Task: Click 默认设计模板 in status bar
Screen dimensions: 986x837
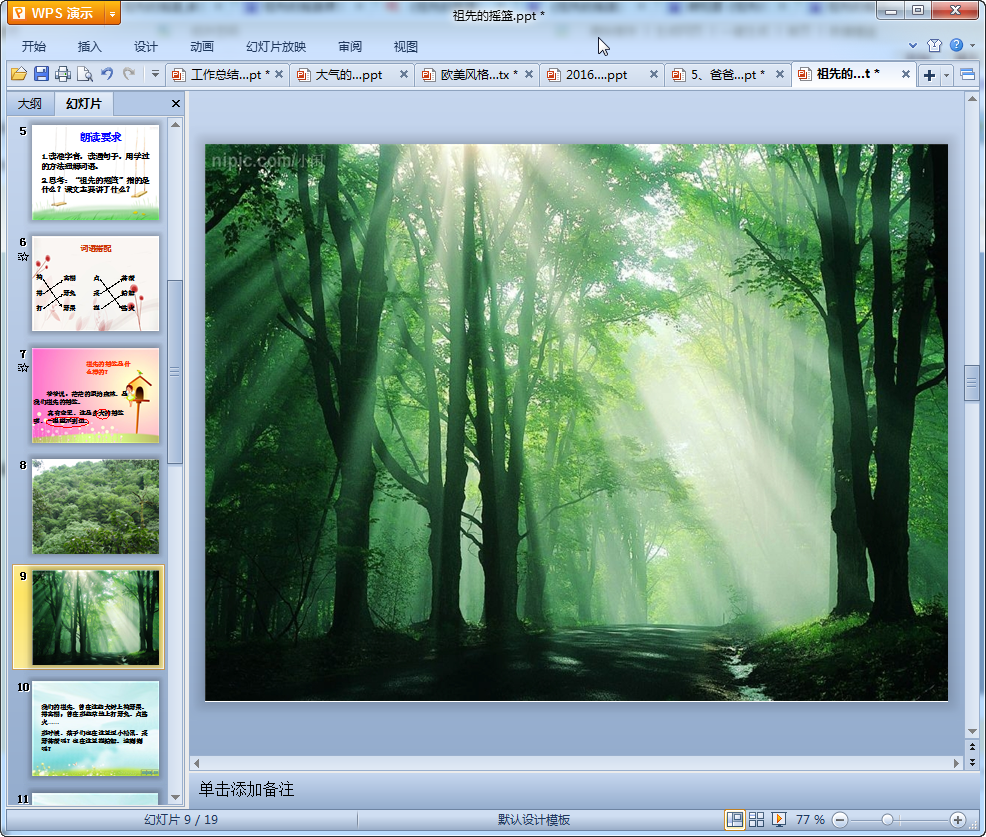Action: click(x=534, y=819)
